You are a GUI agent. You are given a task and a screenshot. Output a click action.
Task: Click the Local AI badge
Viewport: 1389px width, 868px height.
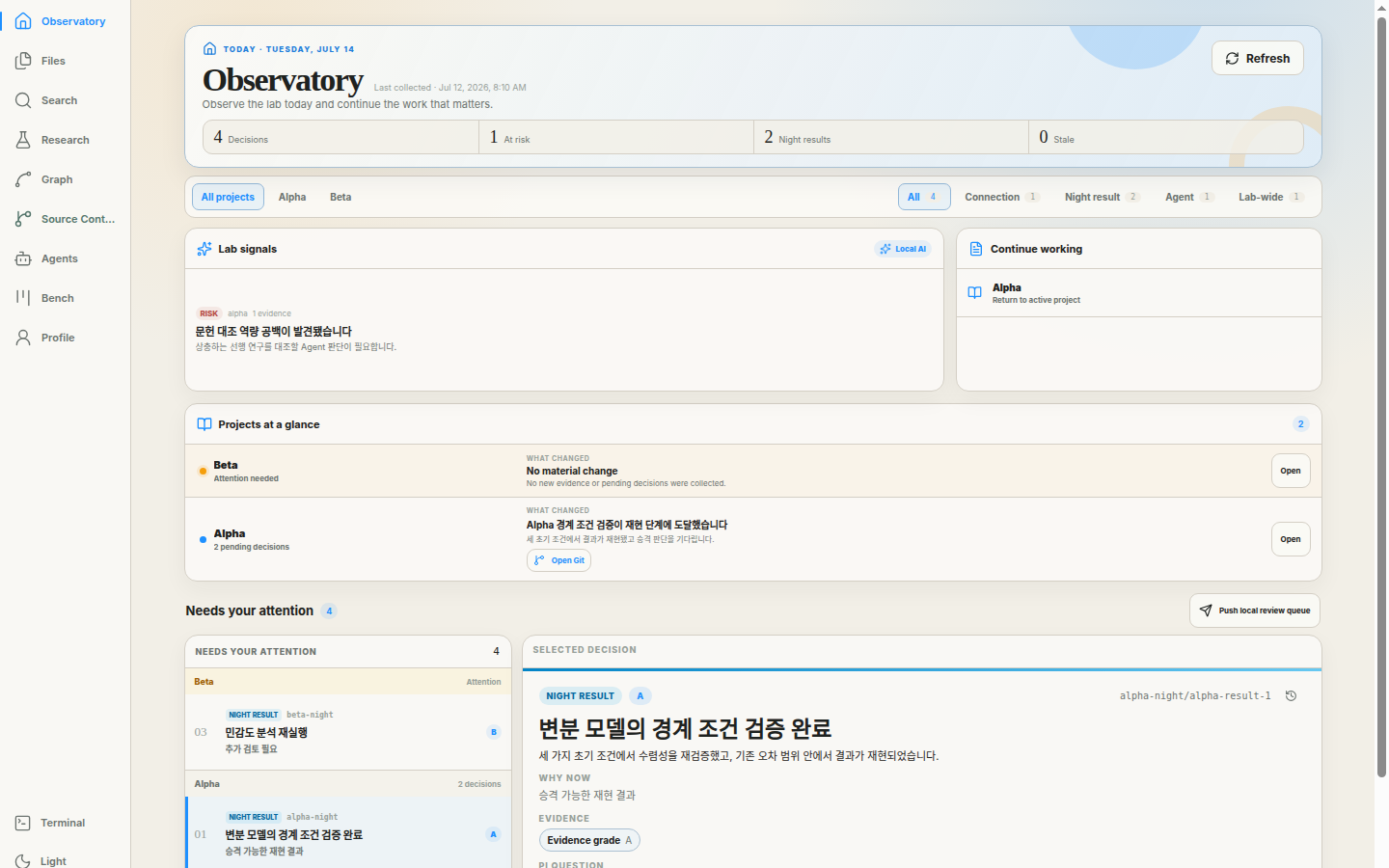point(903,249)
